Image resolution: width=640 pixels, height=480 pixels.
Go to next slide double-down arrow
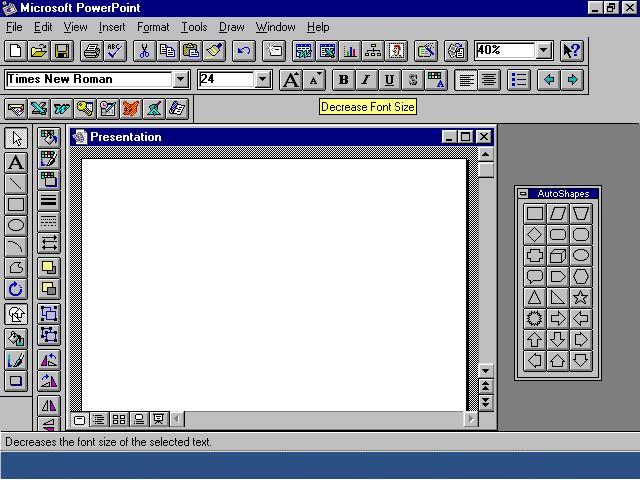coord(486,403)
